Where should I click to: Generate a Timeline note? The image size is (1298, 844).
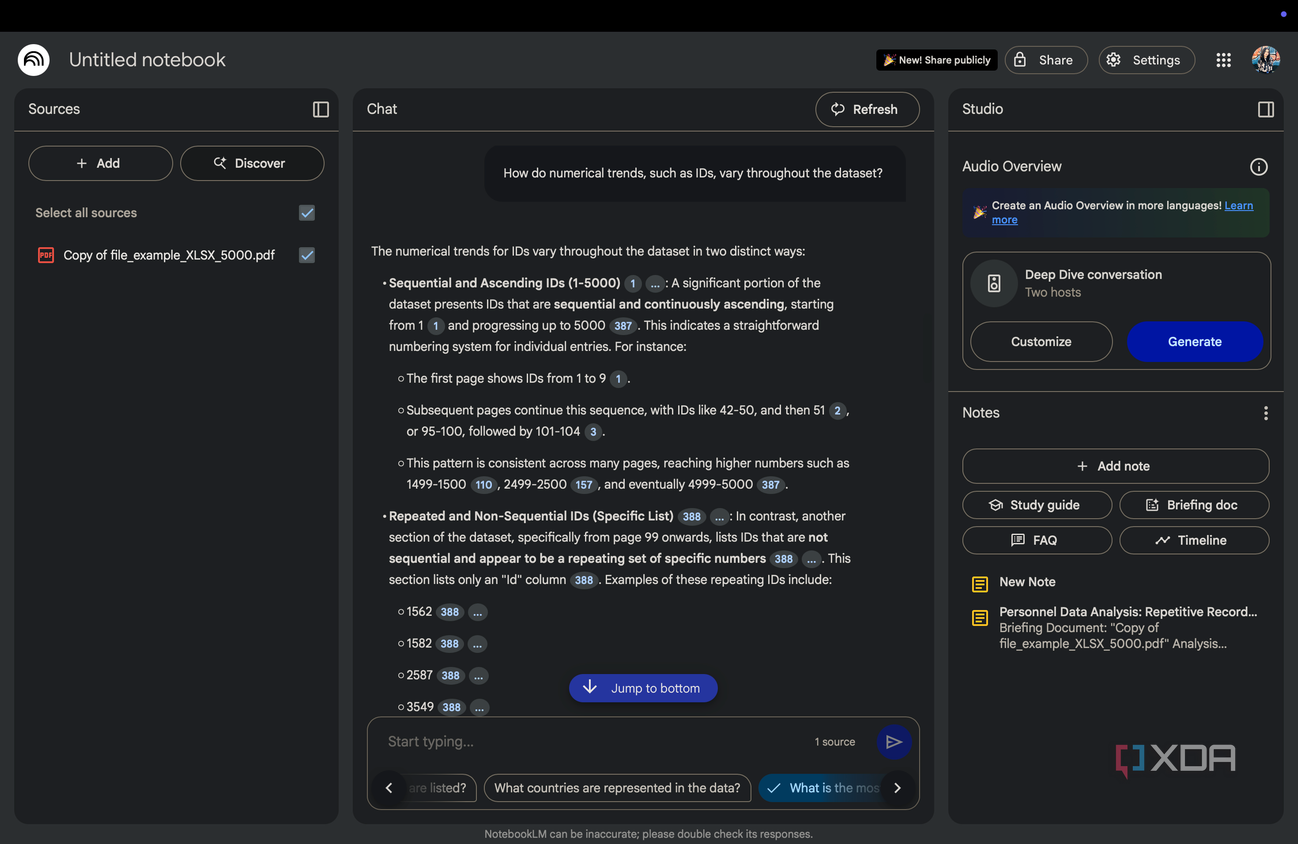pos(1194,540)
